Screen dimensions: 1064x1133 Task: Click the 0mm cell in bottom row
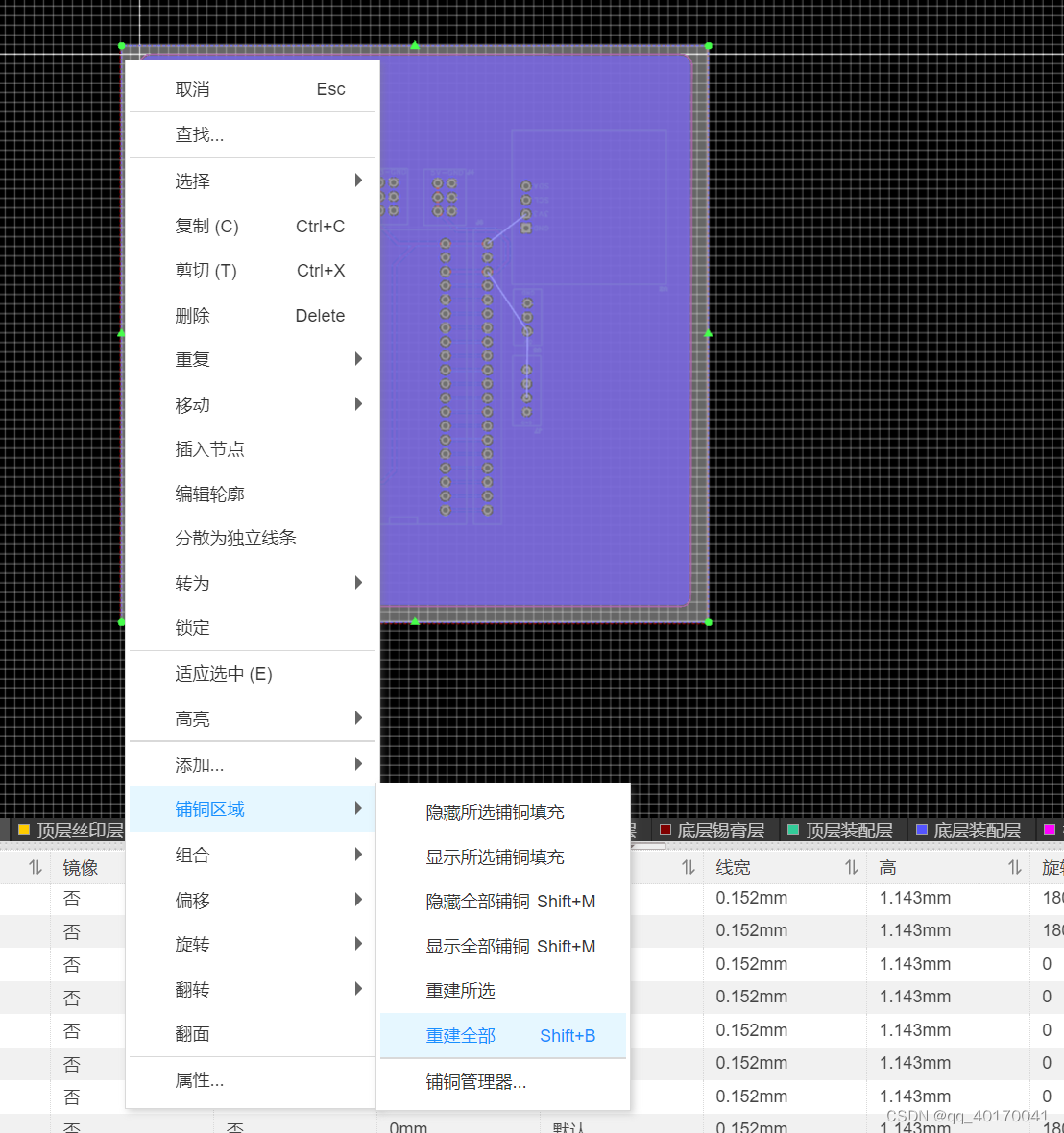tap(408, 1126)
